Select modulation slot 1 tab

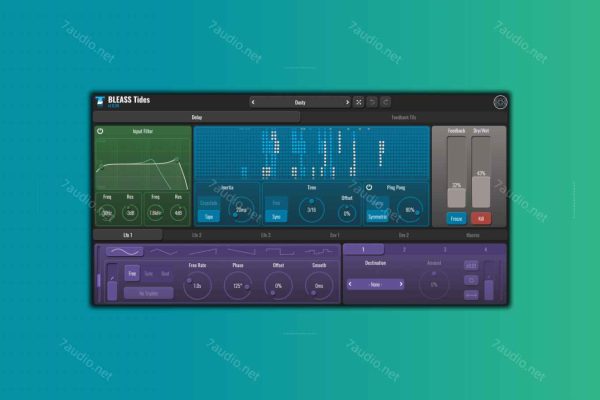(363, 250)
